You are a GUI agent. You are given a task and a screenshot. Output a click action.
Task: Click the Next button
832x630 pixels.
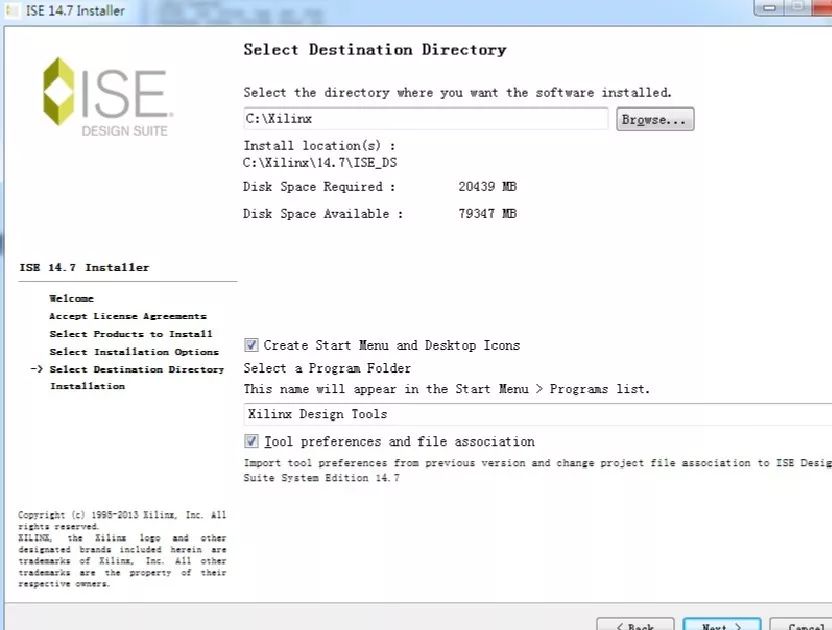coord(722,624)
